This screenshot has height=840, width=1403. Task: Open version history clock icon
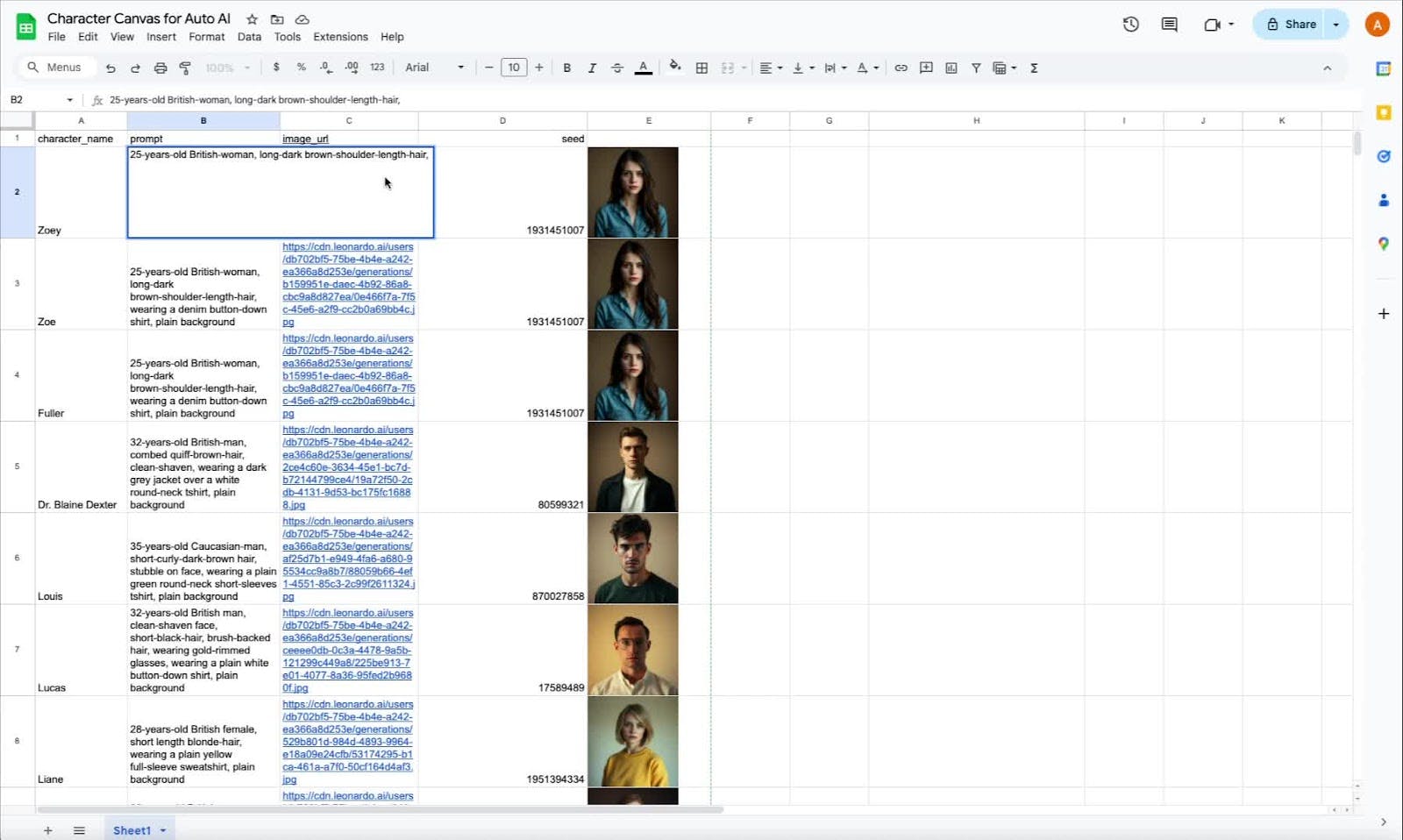[x=1130, y=25]
